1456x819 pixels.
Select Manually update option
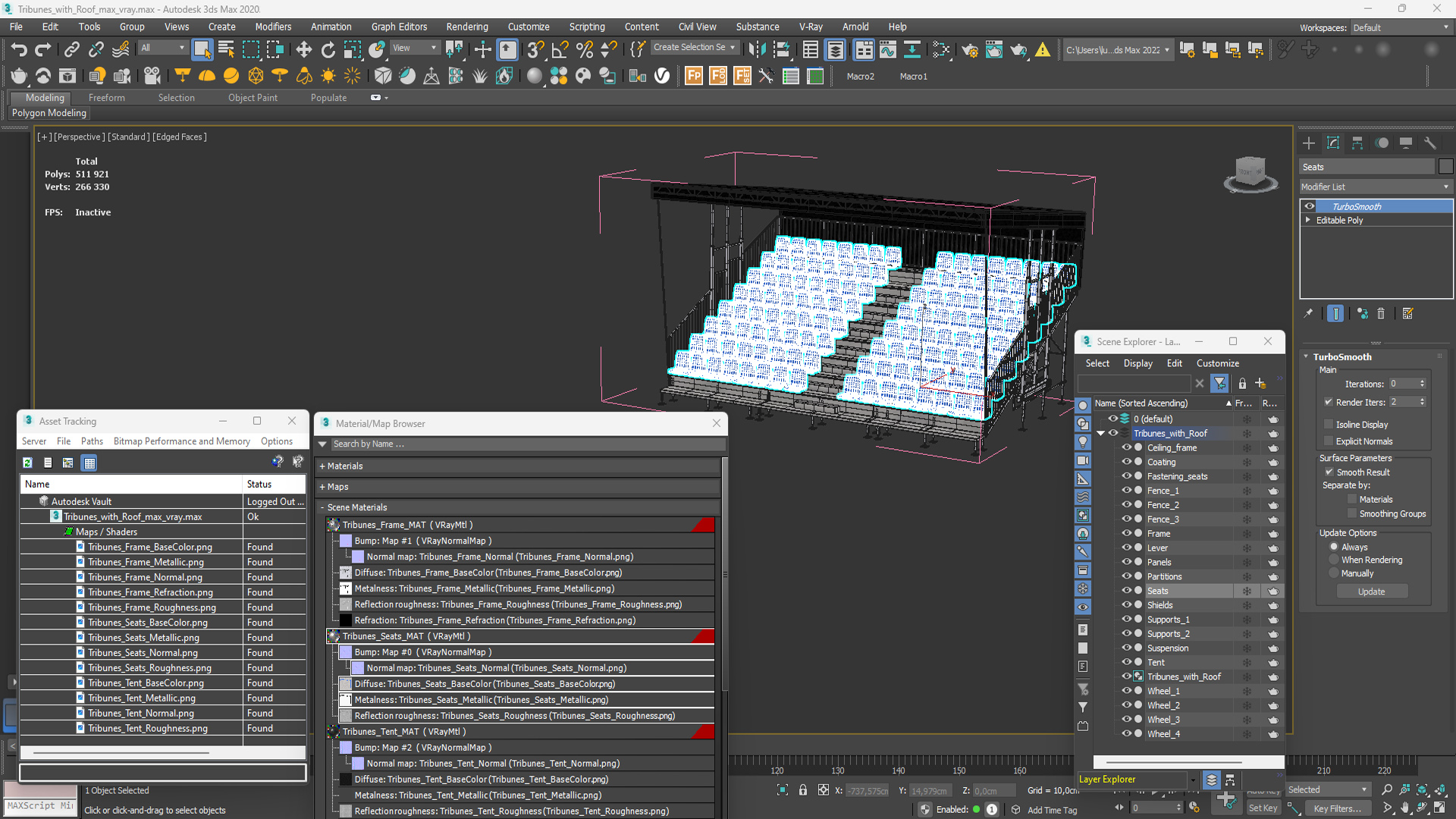pos(1334,574)
